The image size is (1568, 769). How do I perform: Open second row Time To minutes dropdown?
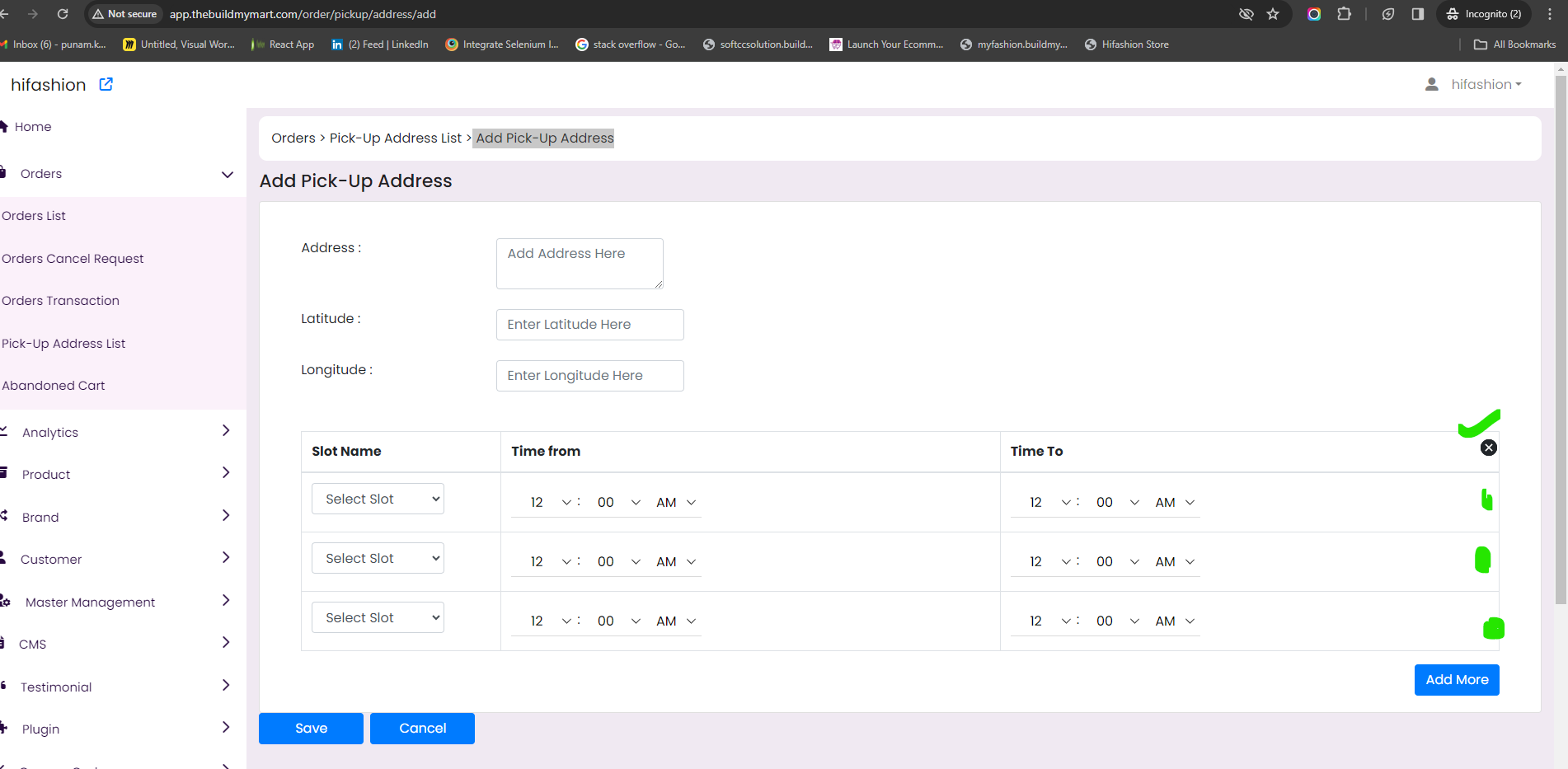tap(1118, 561)
